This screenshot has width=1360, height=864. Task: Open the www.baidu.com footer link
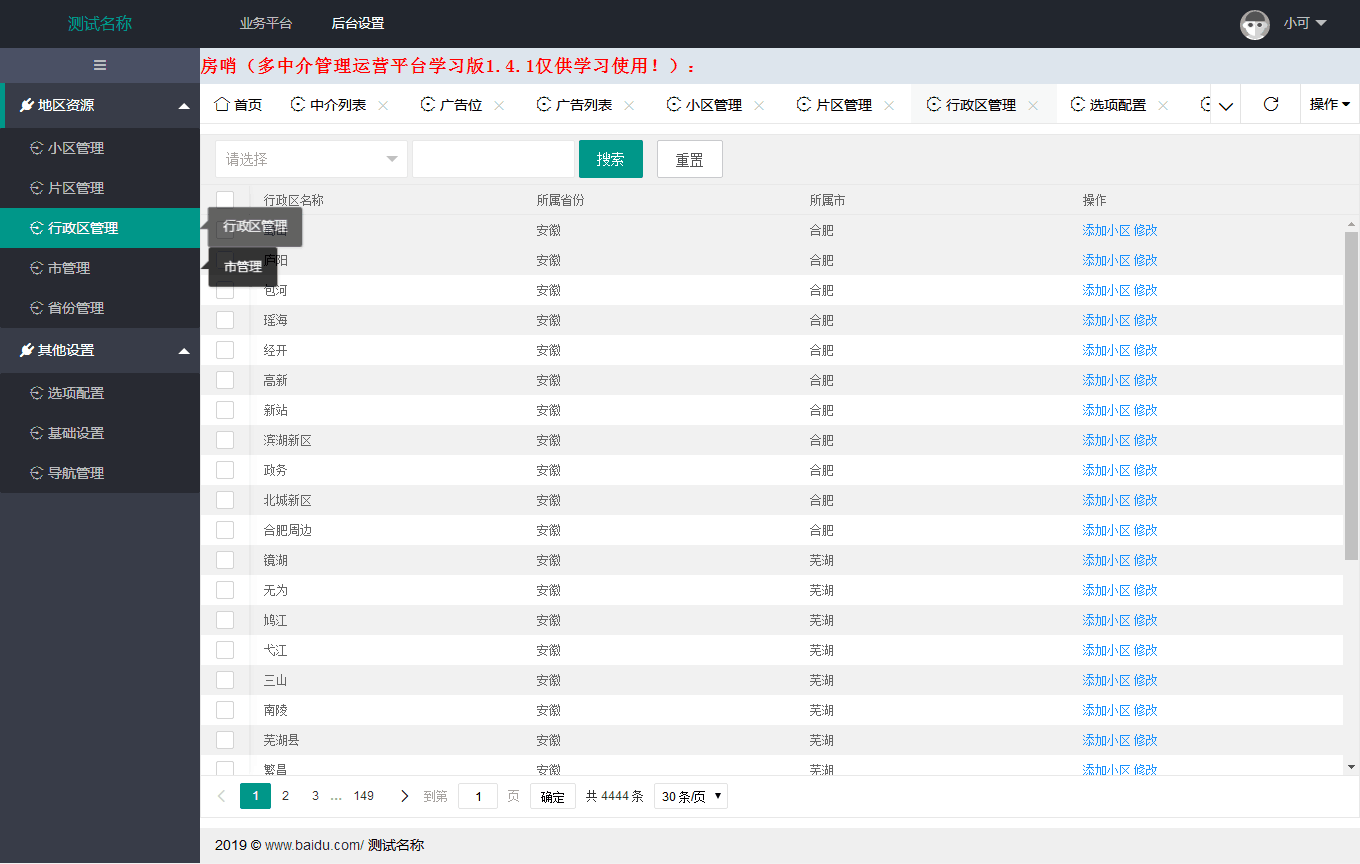(x=314, y=846)
